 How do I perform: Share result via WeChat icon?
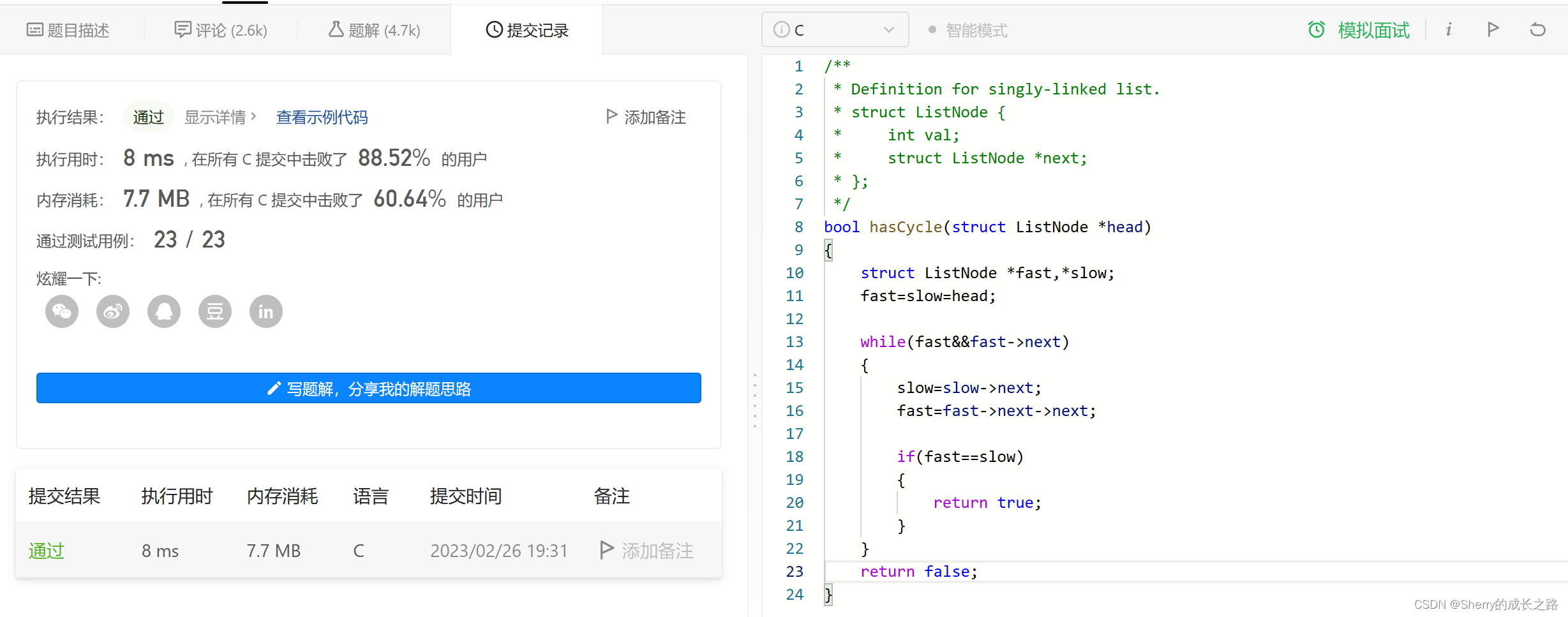[x=62, y=311]
